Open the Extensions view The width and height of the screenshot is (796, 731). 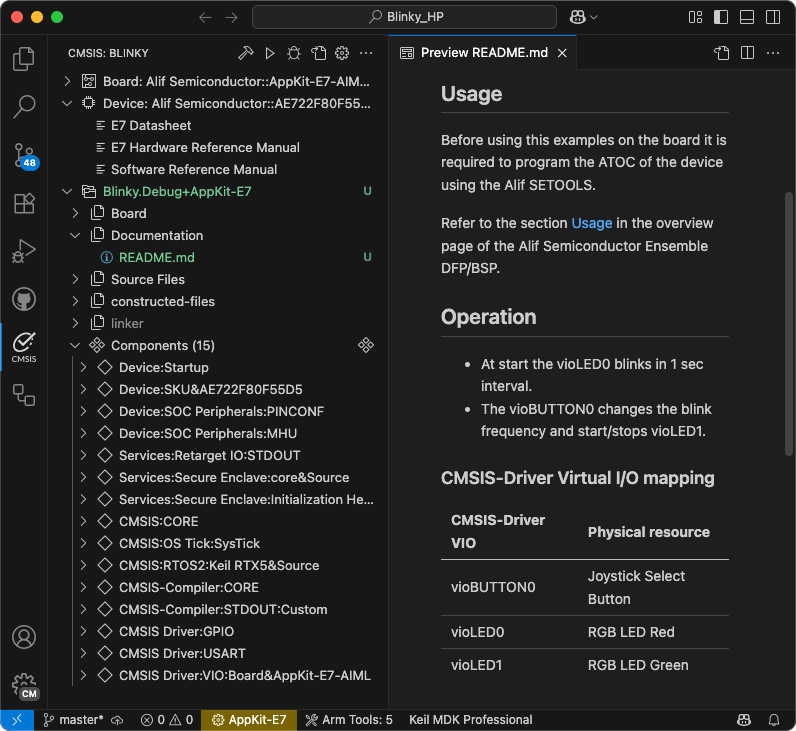click(x=24, y=204)
